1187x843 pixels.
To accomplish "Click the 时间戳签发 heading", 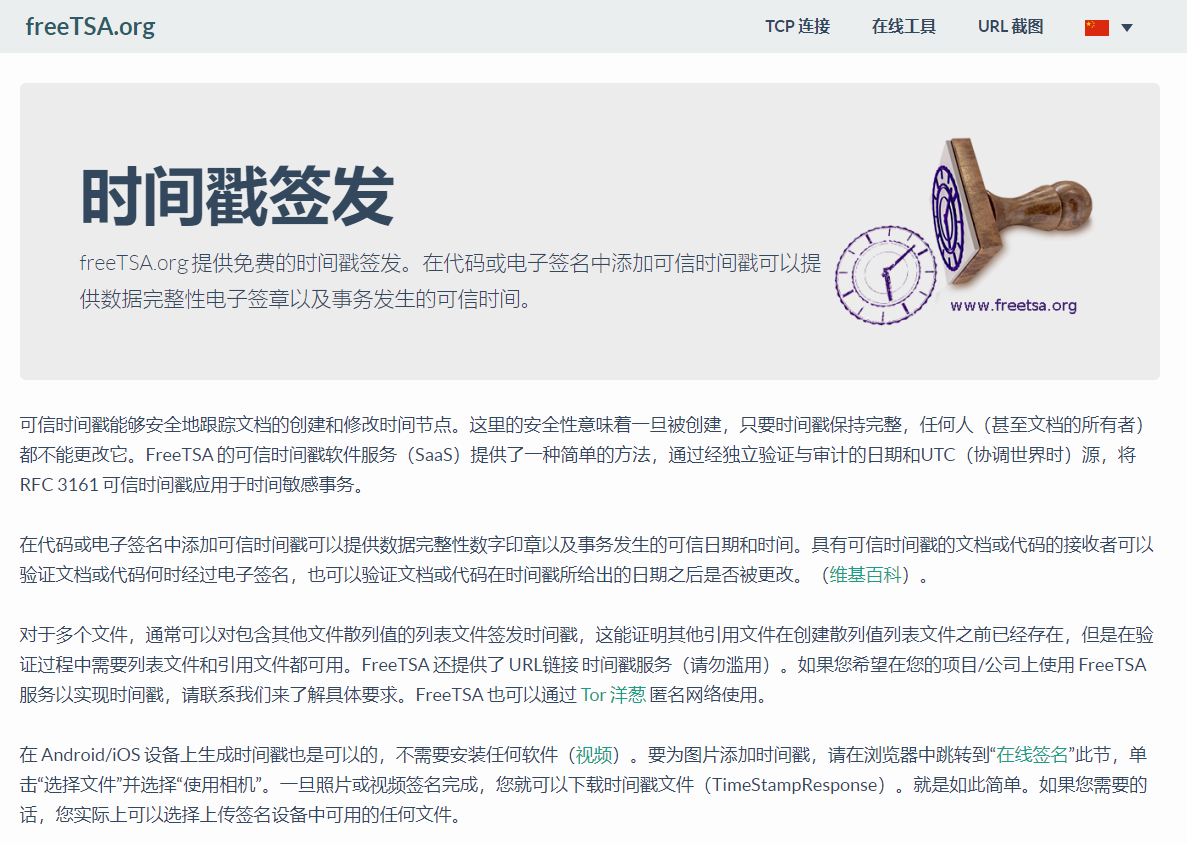I will (237, 197).
